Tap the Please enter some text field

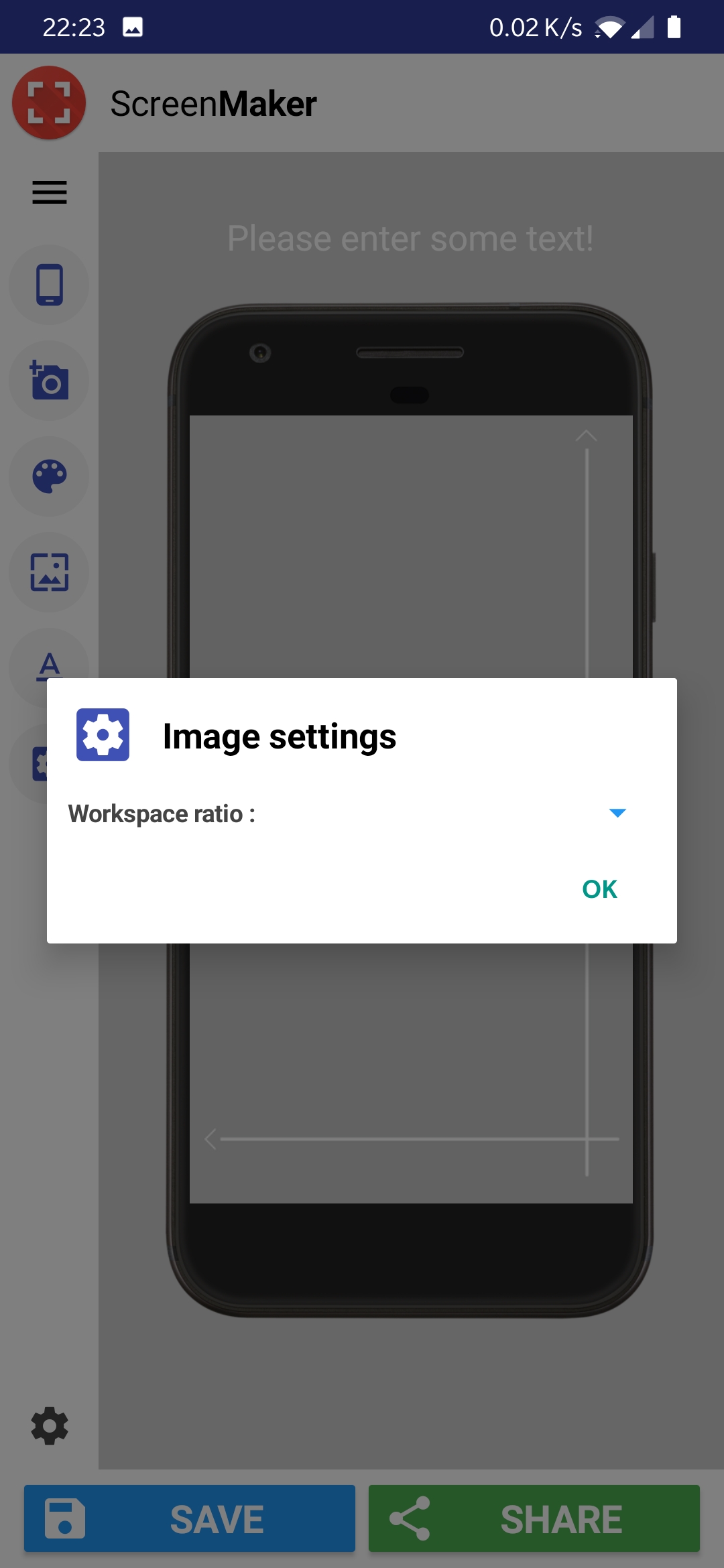pyautogui.click(x=410, y=239)
